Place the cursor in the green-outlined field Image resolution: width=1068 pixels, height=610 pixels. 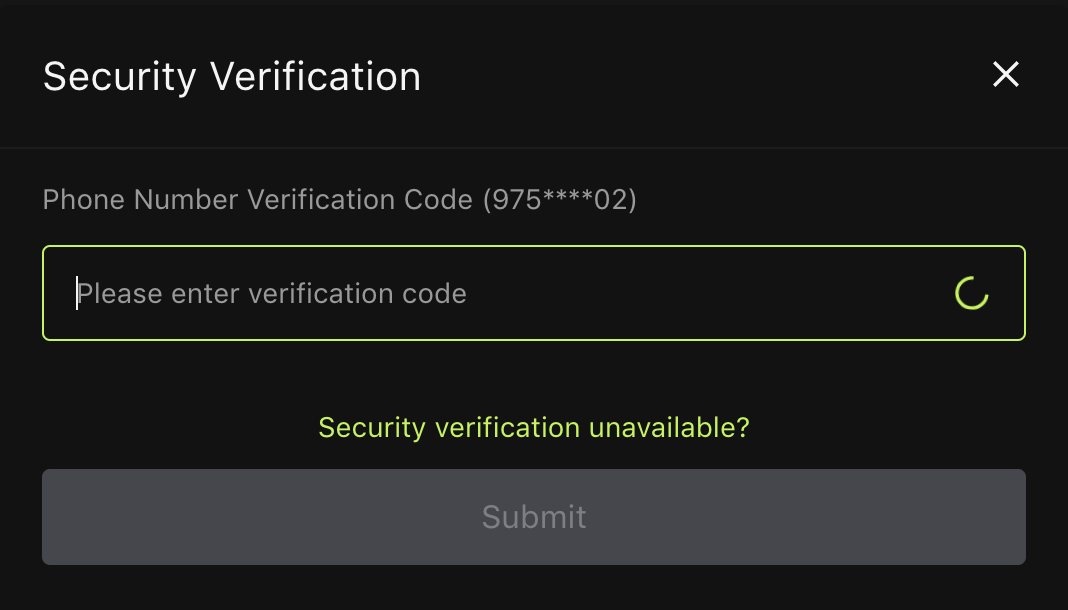[x=500, y=294]
